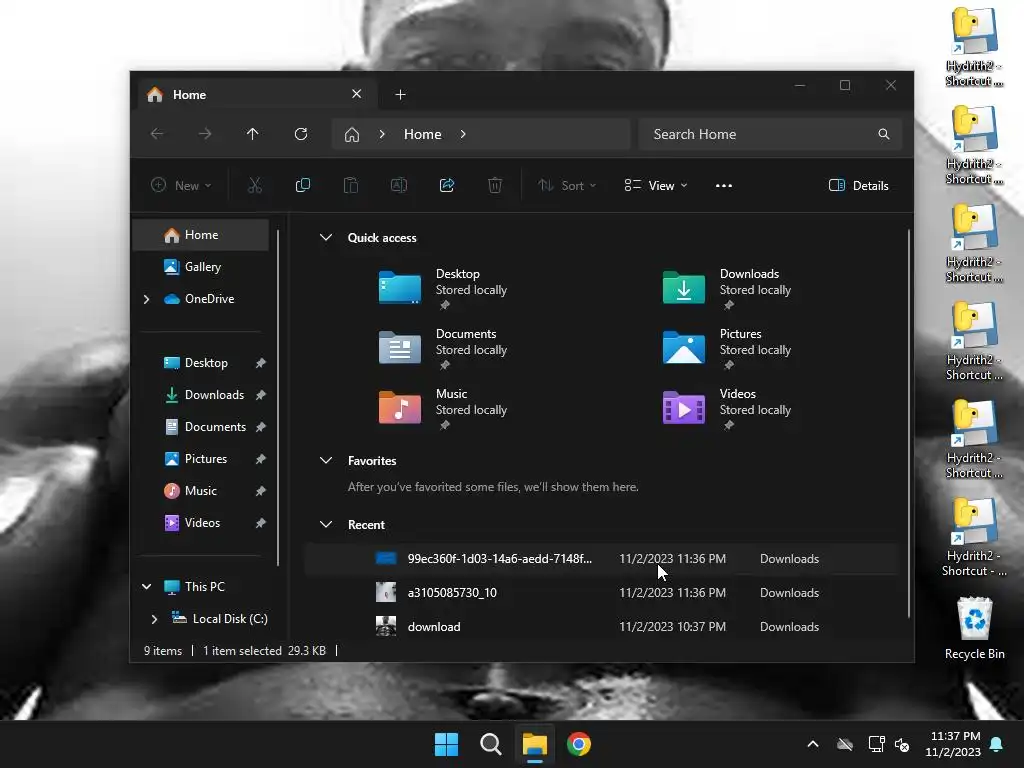Unpin Downloads using its sidebar pin icon
This screenshot has width=1024, height=768.
coord(261,395)
